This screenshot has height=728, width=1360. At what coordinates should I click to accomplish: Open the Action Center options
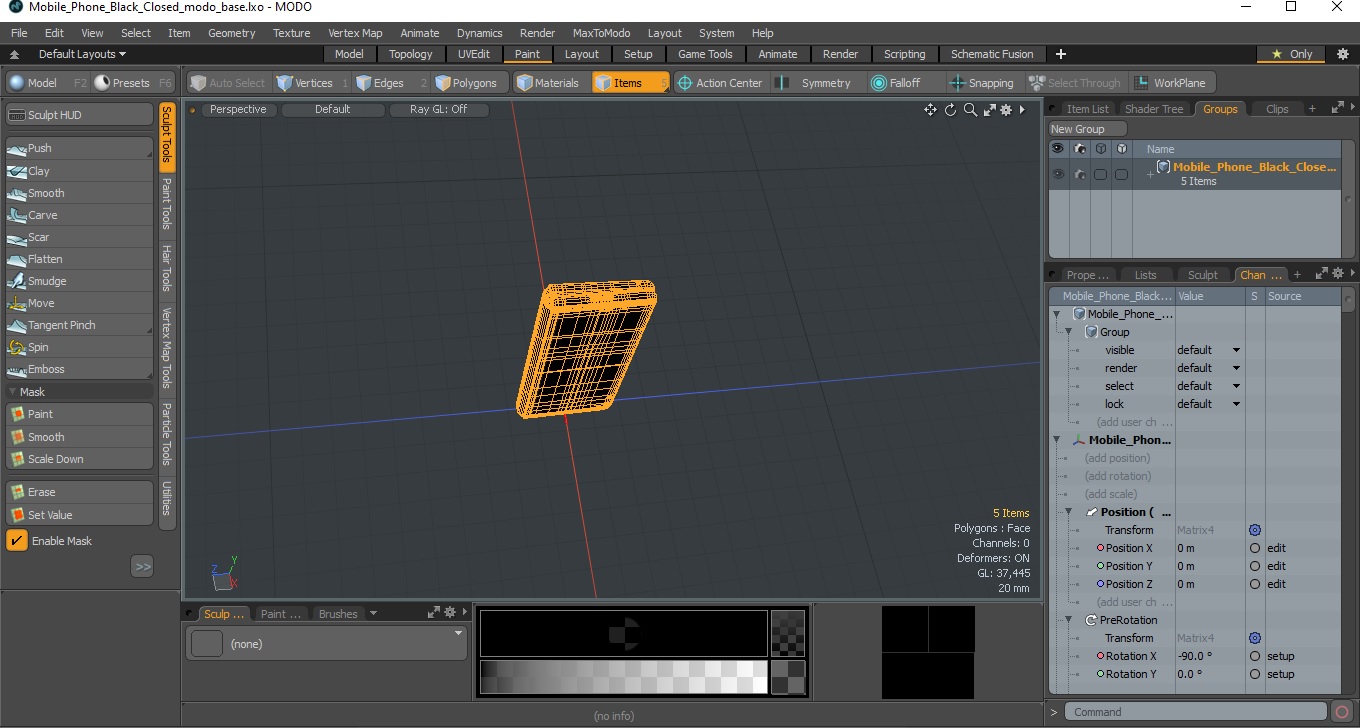[721, 83]
